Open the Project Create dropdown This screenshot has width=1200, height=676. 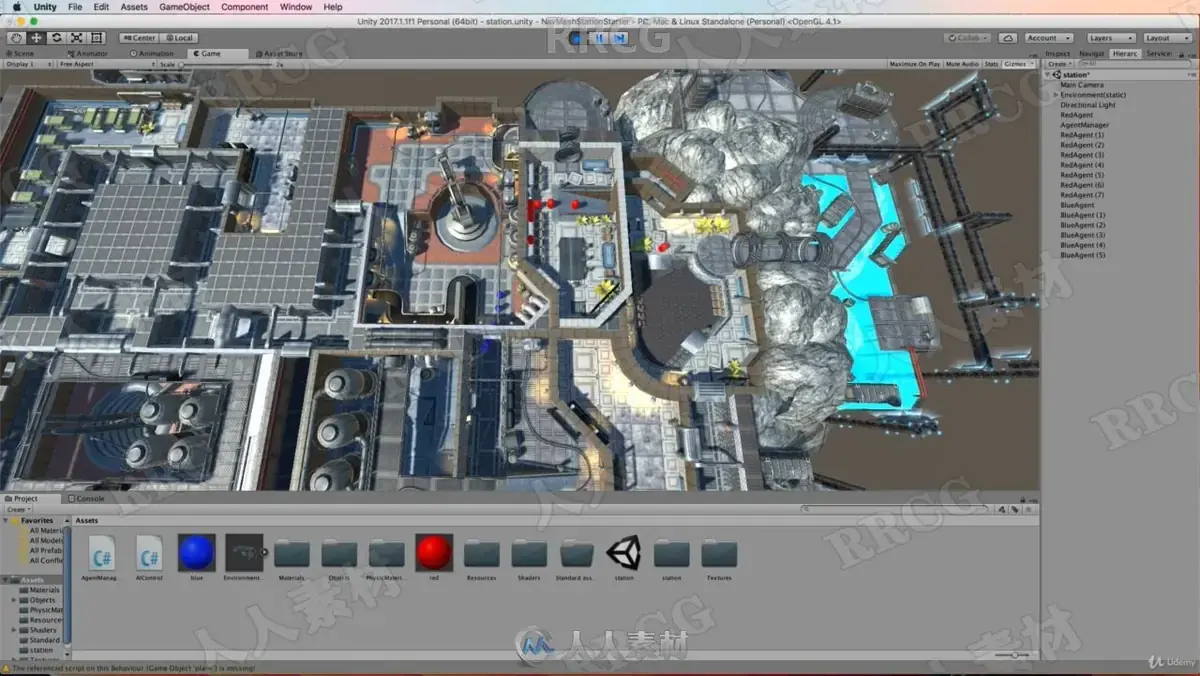[x=18, y=509]
